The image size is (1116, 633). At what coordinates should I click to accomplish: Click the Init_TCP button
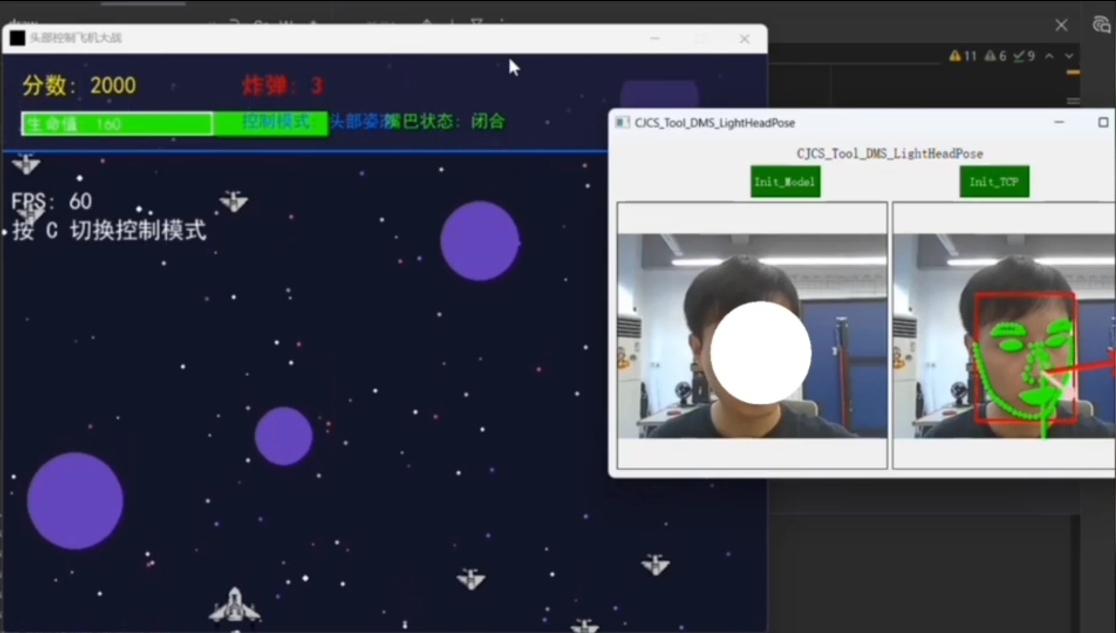[994, 182]
